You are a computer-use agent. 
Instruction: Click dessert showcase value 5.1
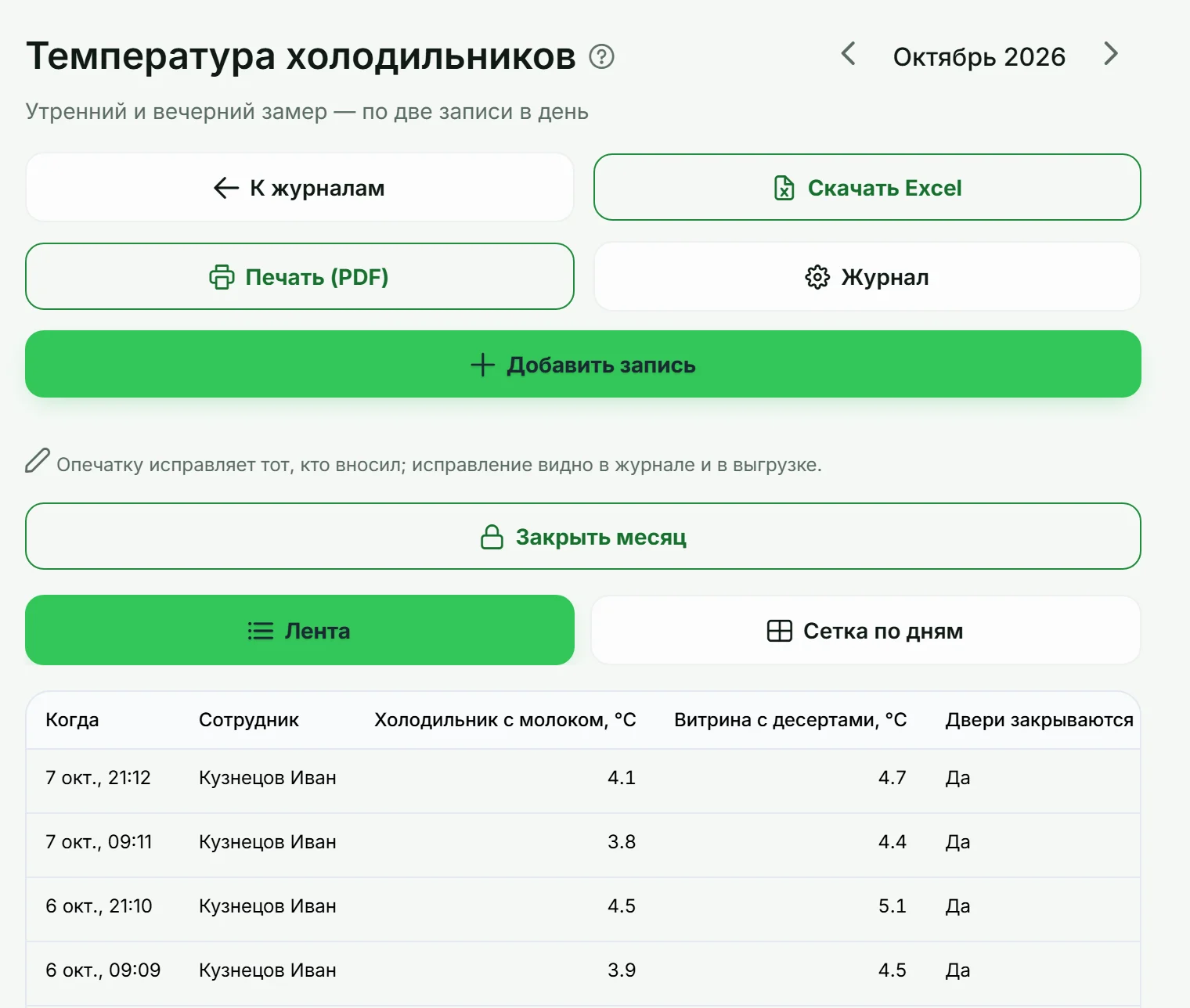tap(892, 906)
